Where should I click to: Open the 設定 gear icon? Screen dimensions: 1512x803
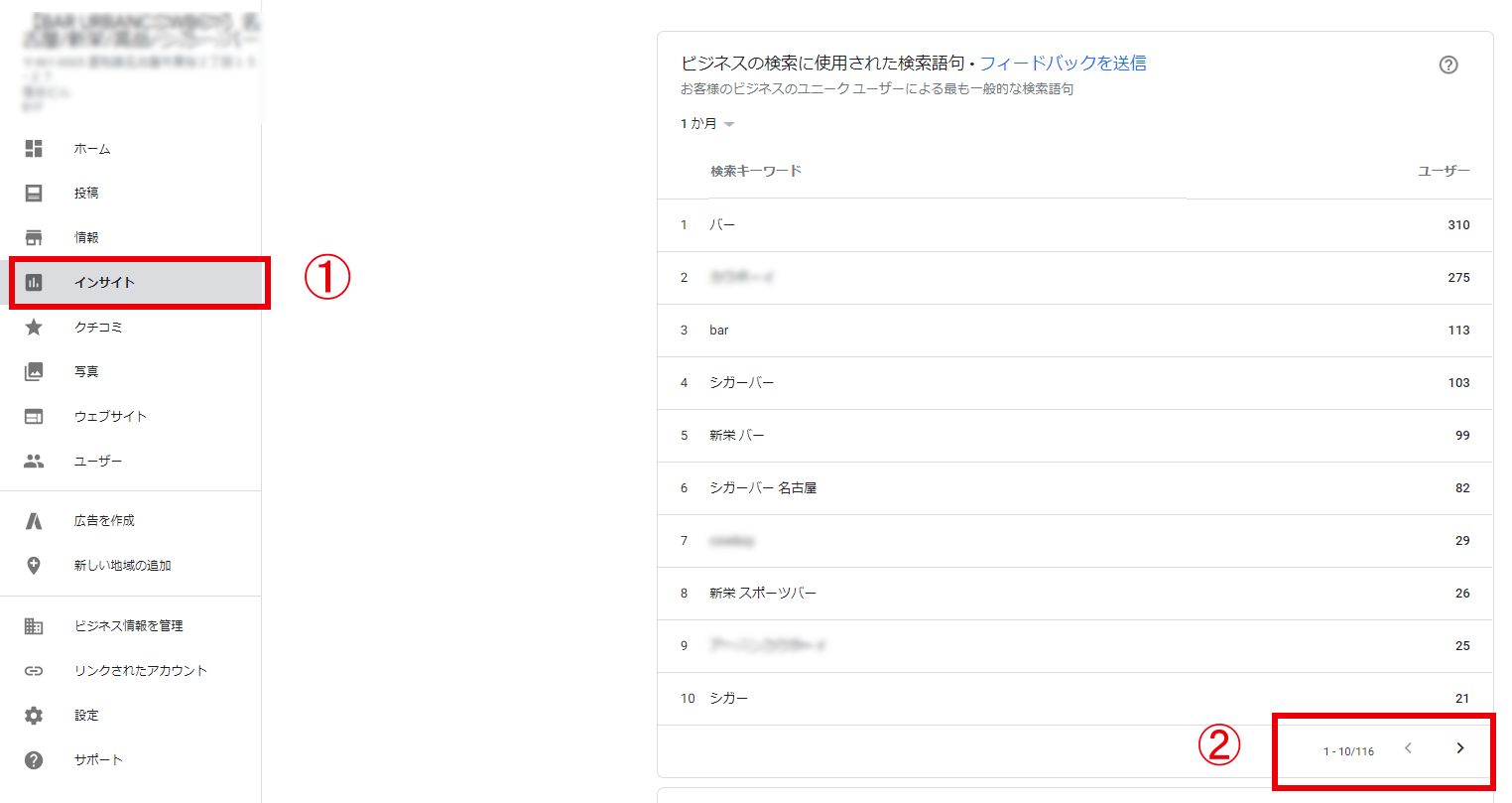pos(33,715)
